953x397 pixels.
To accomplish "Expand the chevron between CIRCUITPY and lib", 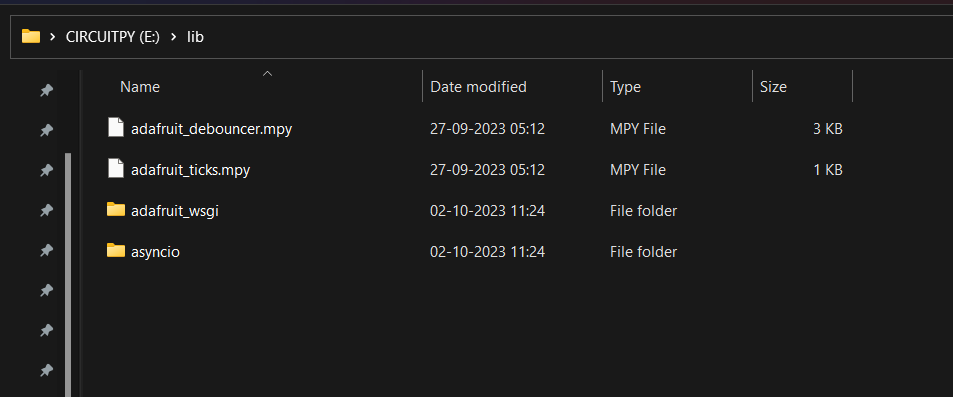I will point(173,37).
